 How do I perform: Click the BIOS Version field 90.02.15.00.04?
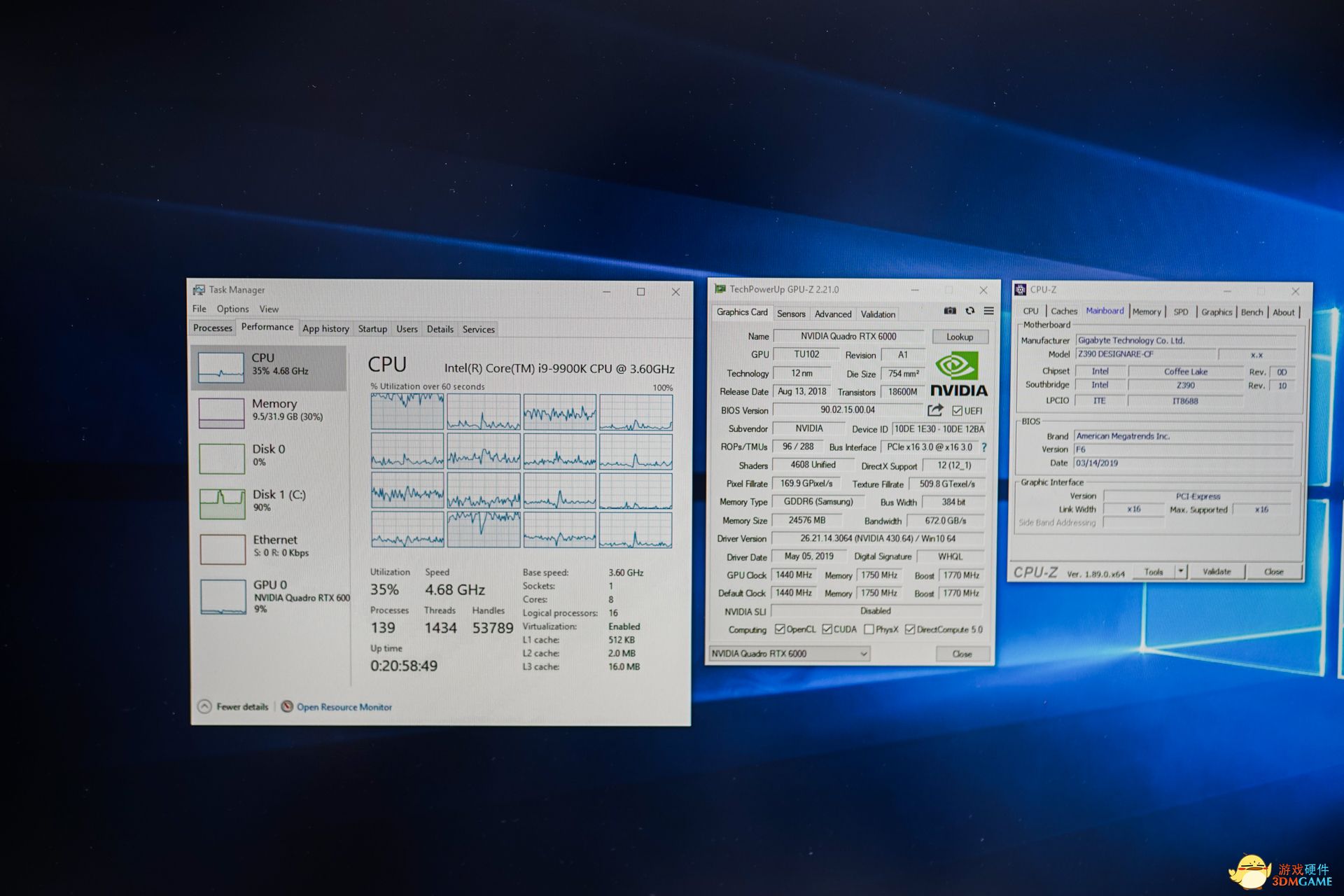(848, 409)
